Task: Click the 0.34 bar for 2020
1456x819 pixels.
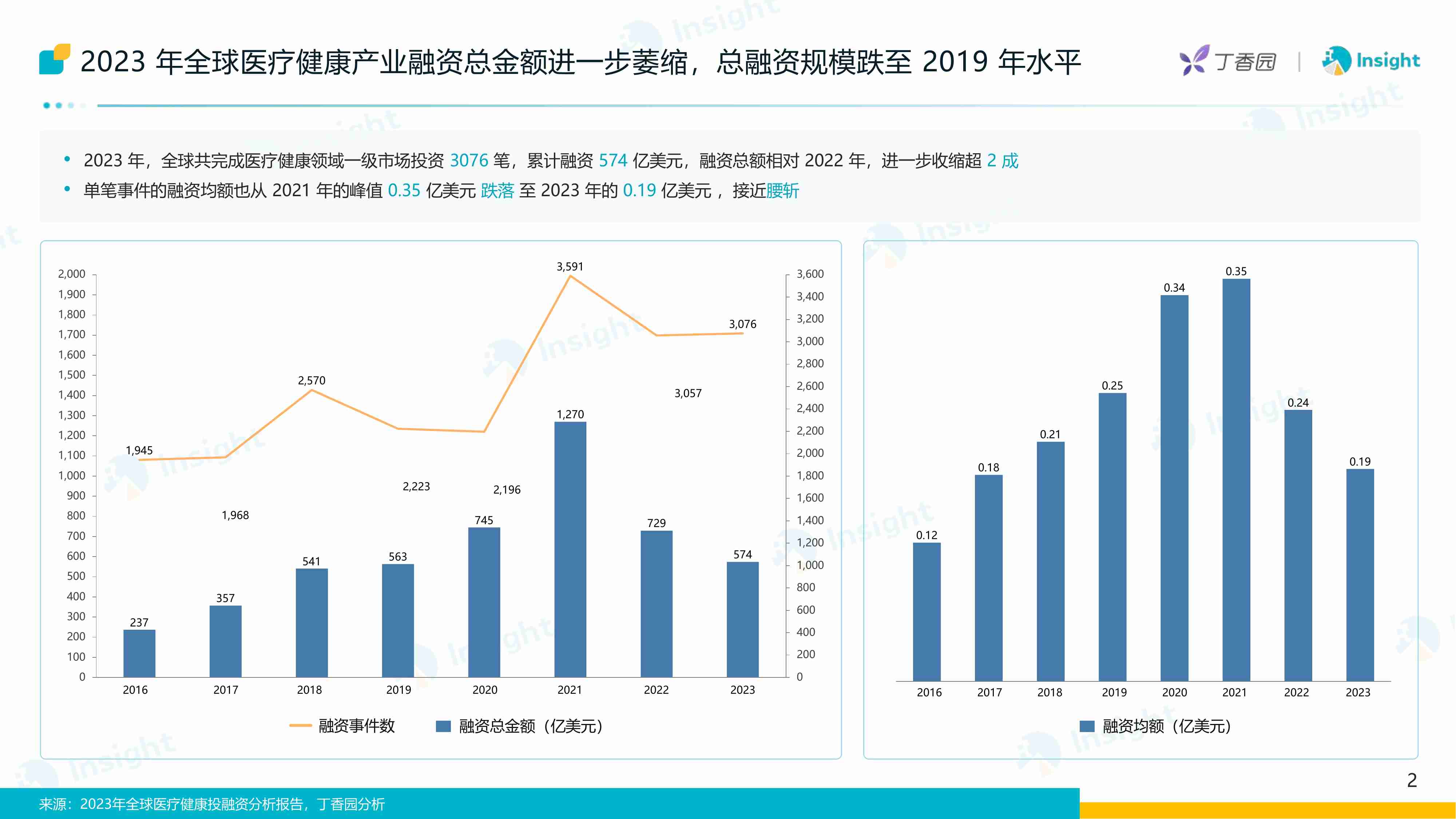Action: 1175,488
